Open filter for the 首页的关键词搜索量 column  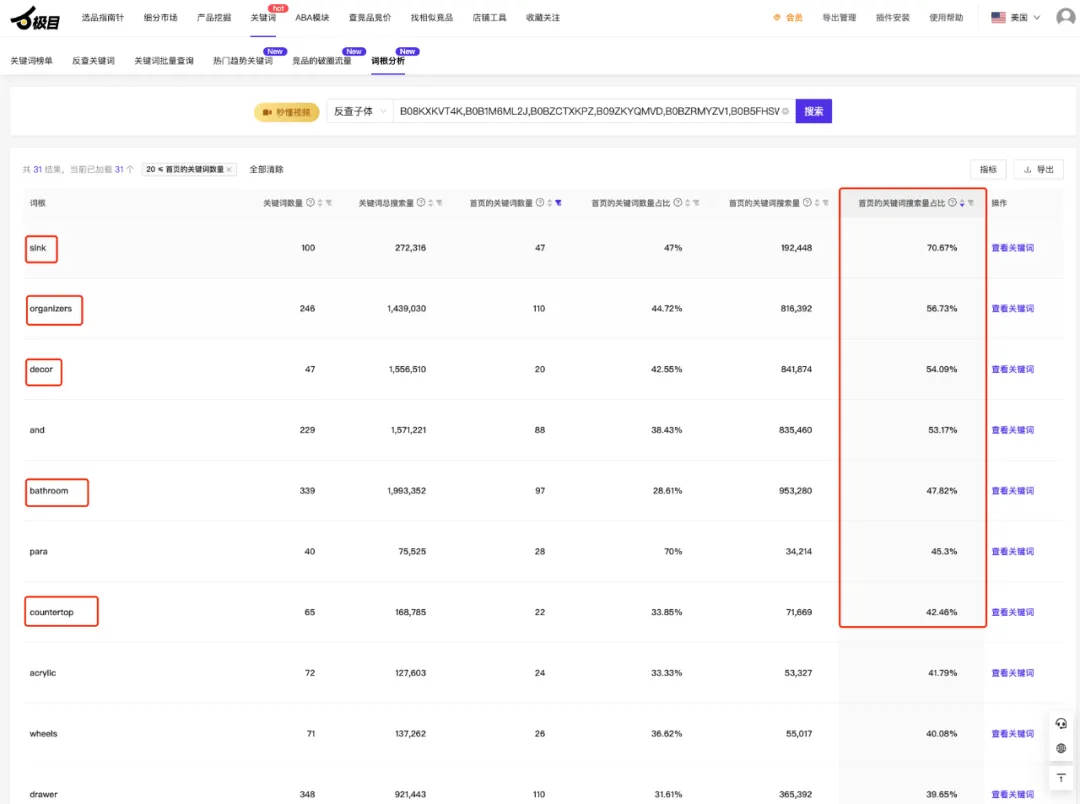pyautogui.click(x=825, y=203)
